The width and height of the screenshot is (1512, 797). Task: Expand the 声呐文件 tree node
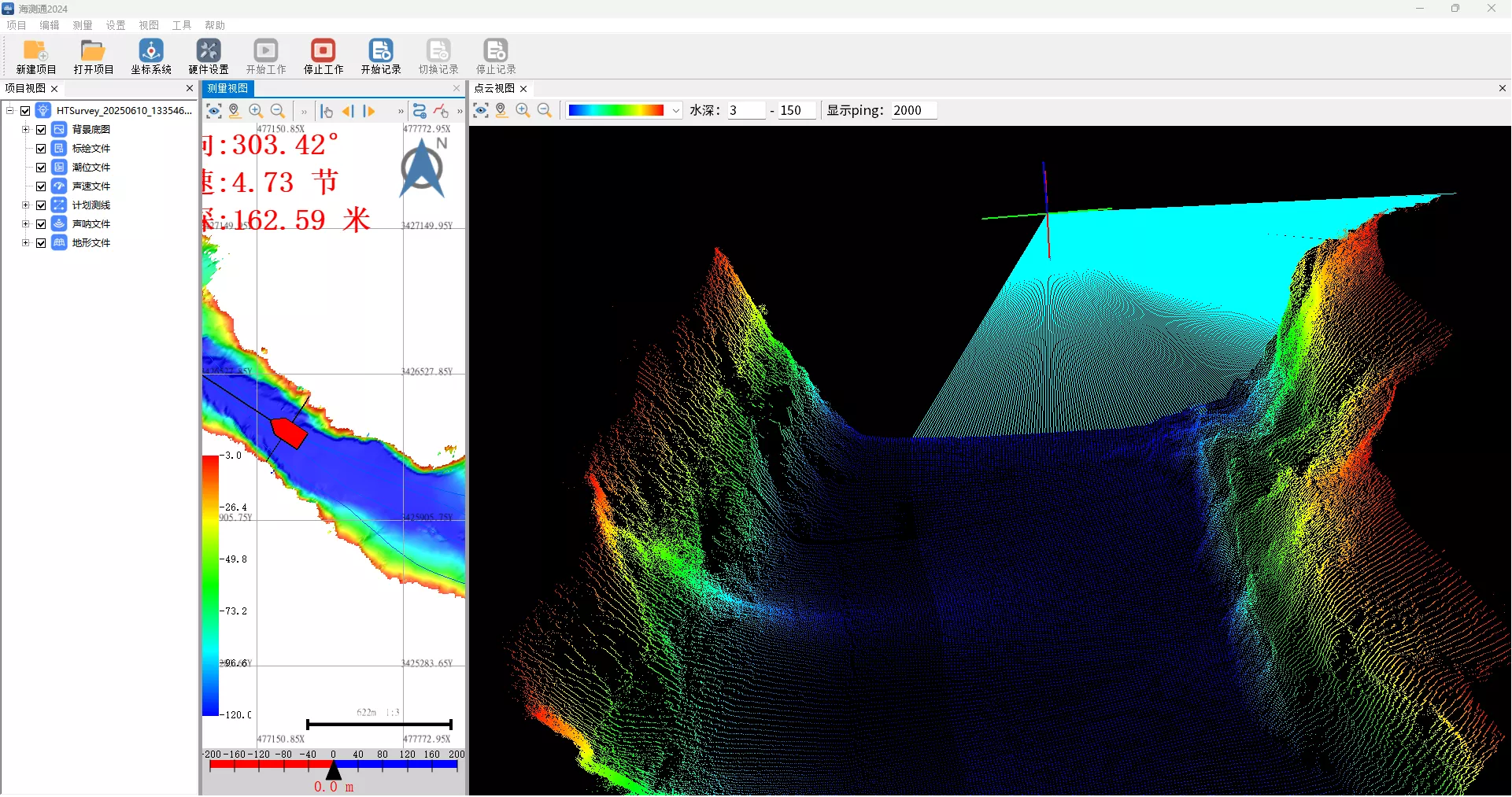(x=25, y=223)
